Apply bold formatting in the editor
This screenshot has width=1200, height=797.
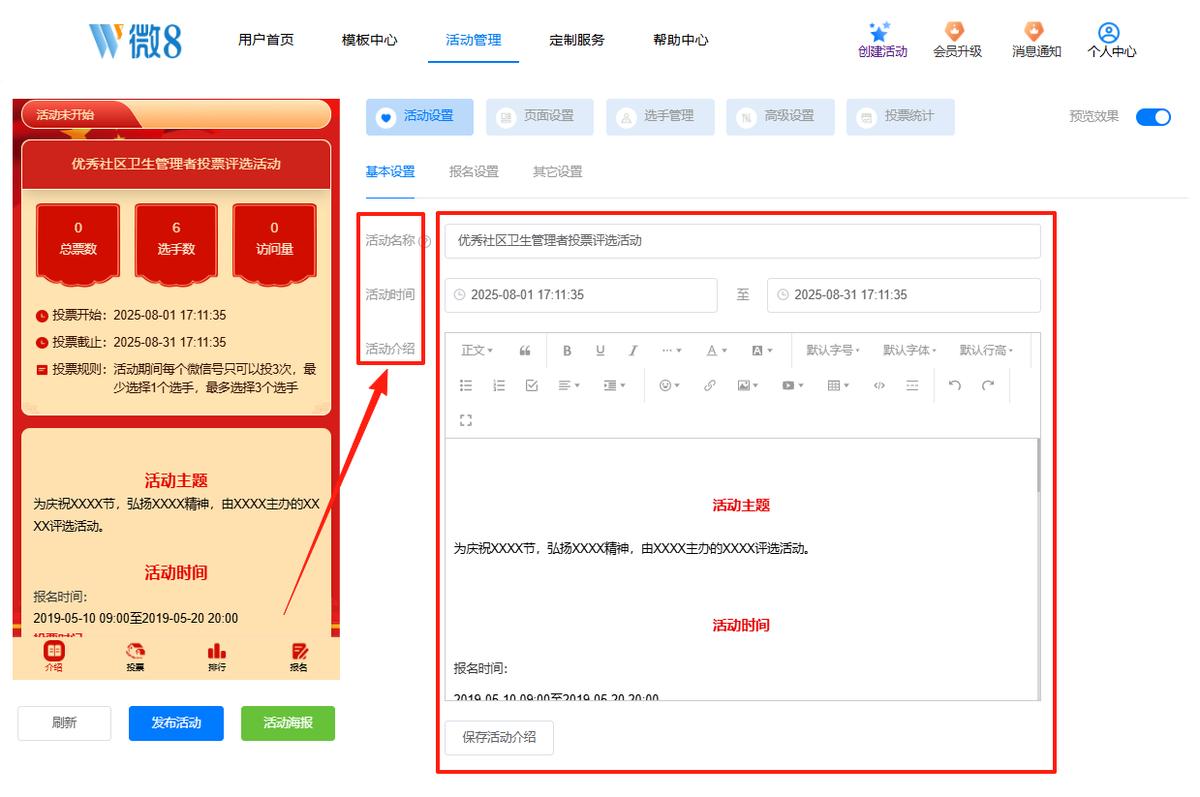pyautogui.click(x=567, y=351)
